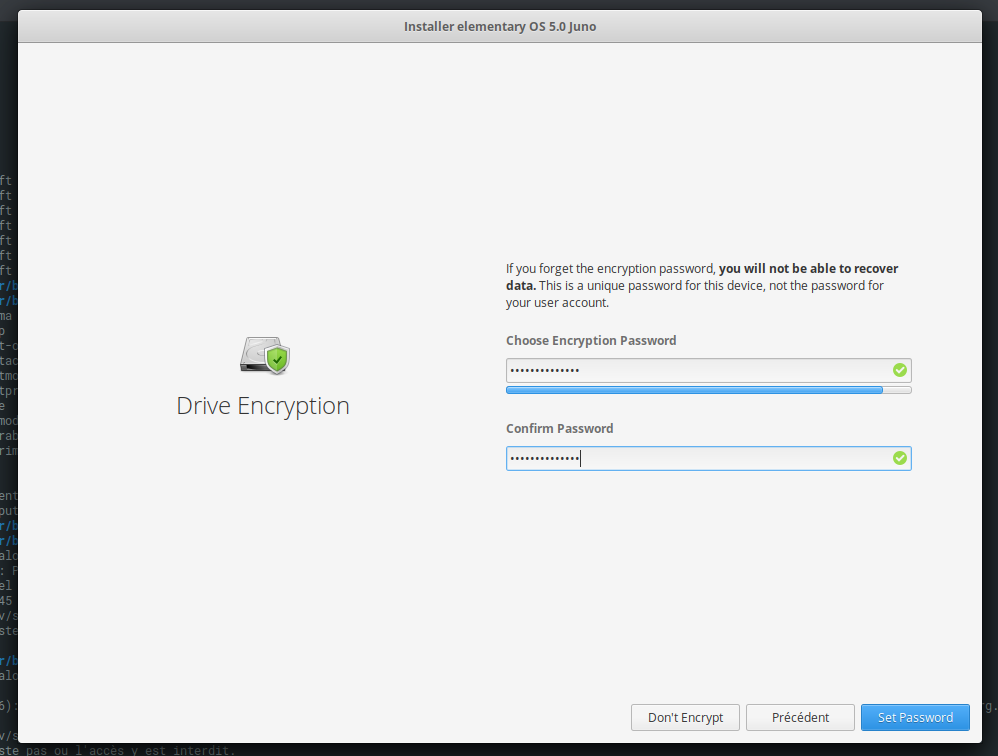This screenshot has width=998, height=756.
Task: Click the 'Choose Encryption Password' label
Action: pyautogui.click(x=591, y=340)
